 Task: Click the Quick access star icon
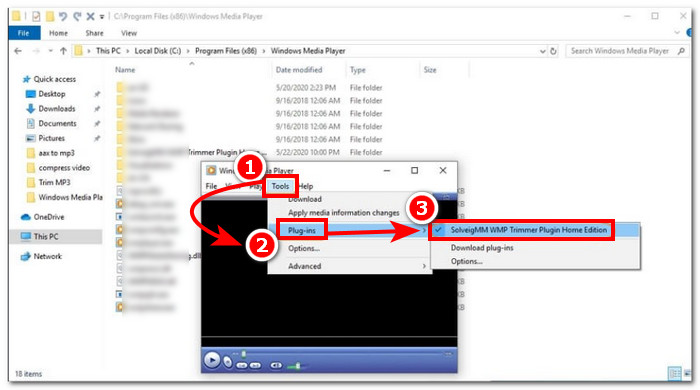pos(26,79)
